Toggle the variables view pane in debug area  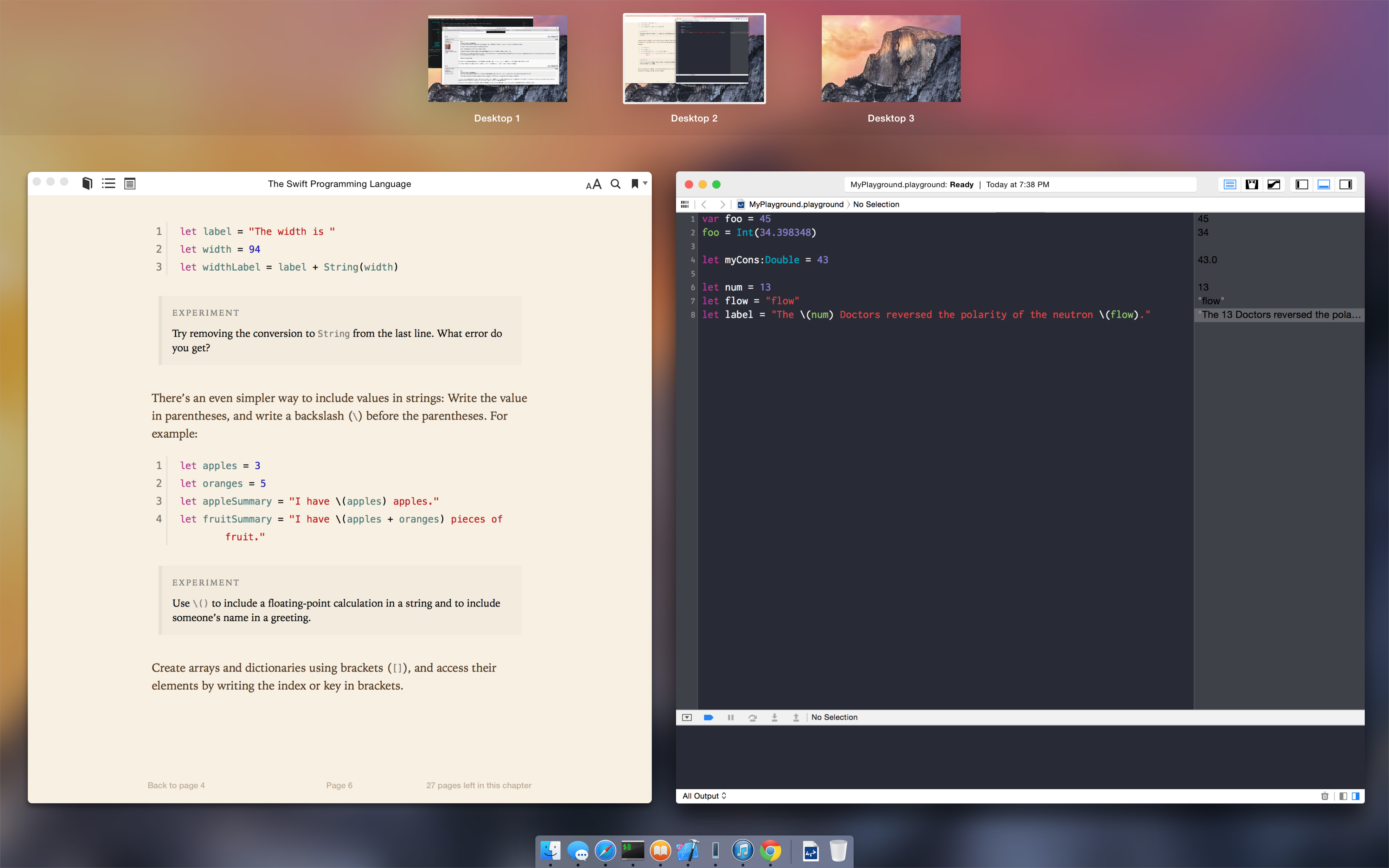coord(1343,796)
